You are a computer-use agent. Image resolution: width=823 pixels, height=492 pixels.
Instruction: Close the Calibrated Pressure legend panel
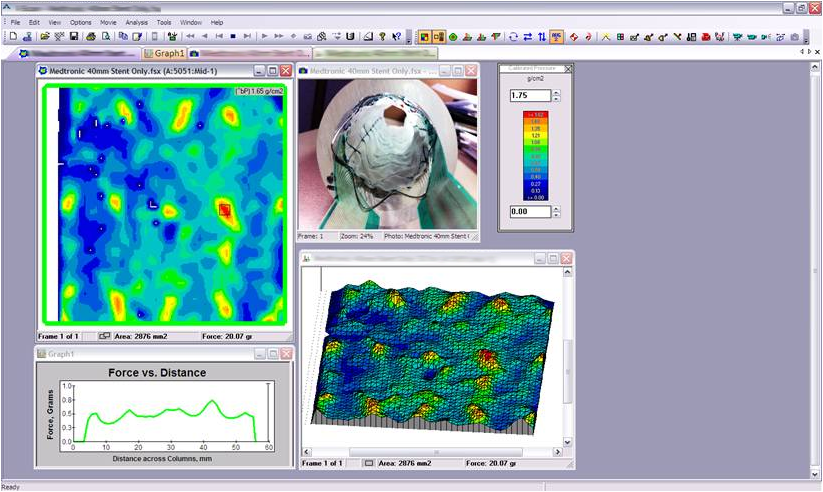[x=569, y=69]
